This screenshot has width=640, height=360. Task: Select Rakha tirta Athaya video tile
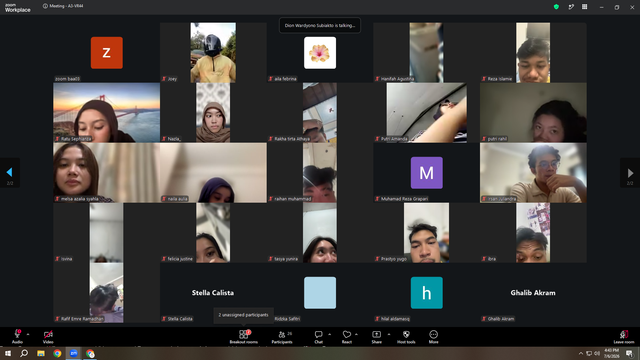320,113
